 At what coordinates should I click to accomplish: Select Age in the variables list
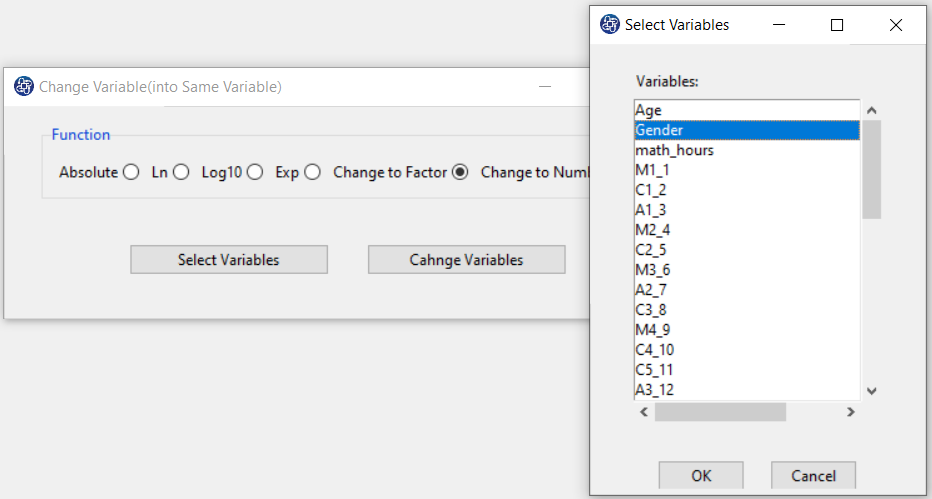click(747, 110)
